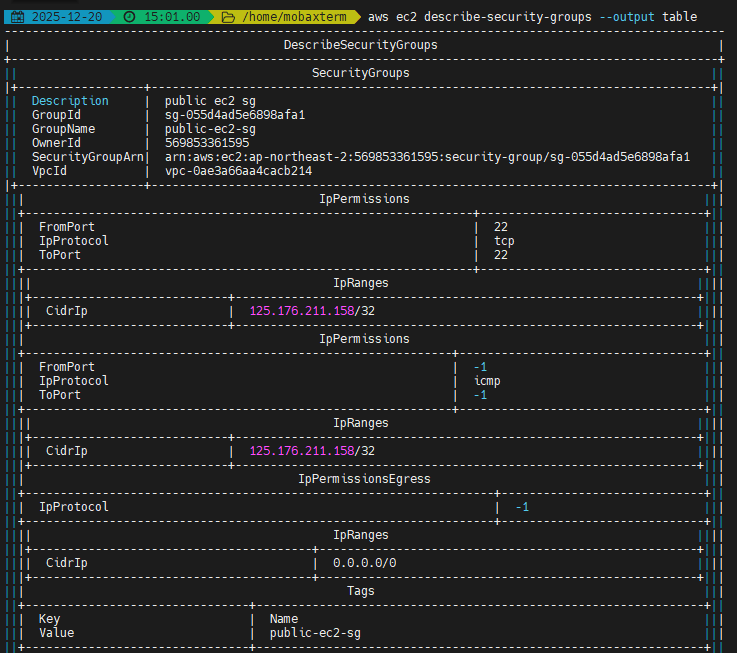Select the GroupName value public-ec2-sg
737x653 pixels.
[210, 129]
